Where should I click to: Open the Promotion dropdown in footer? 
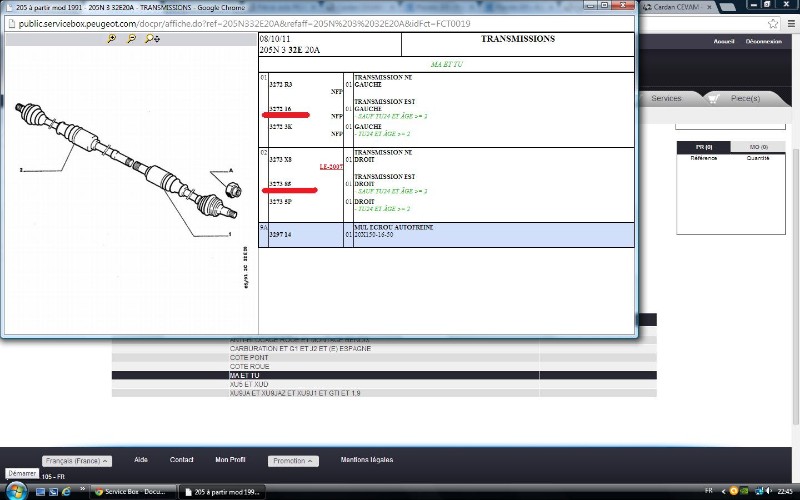tap(293, 461)
